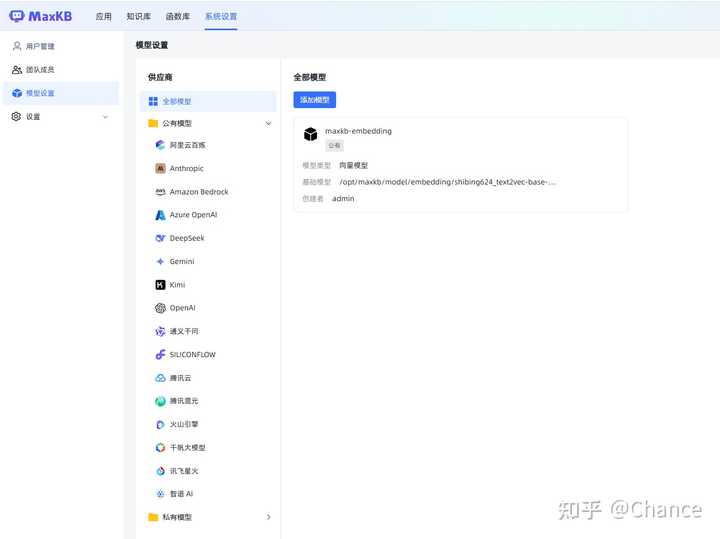Click the Azure OpenAI logo icon
Screen dimensions: 720x539
(x=160, y=215)
